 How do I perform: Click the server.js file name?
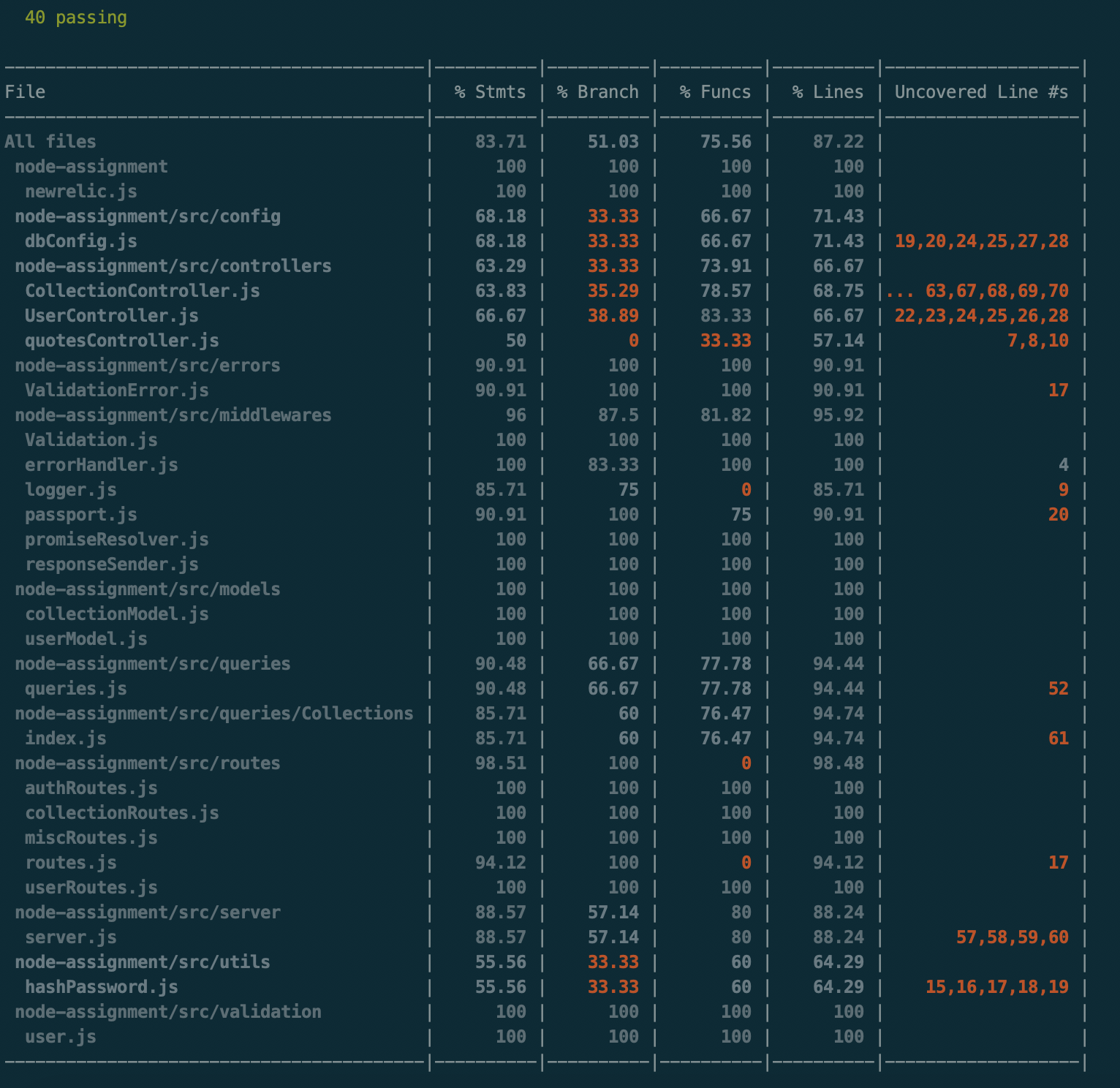tap(71, 937)
